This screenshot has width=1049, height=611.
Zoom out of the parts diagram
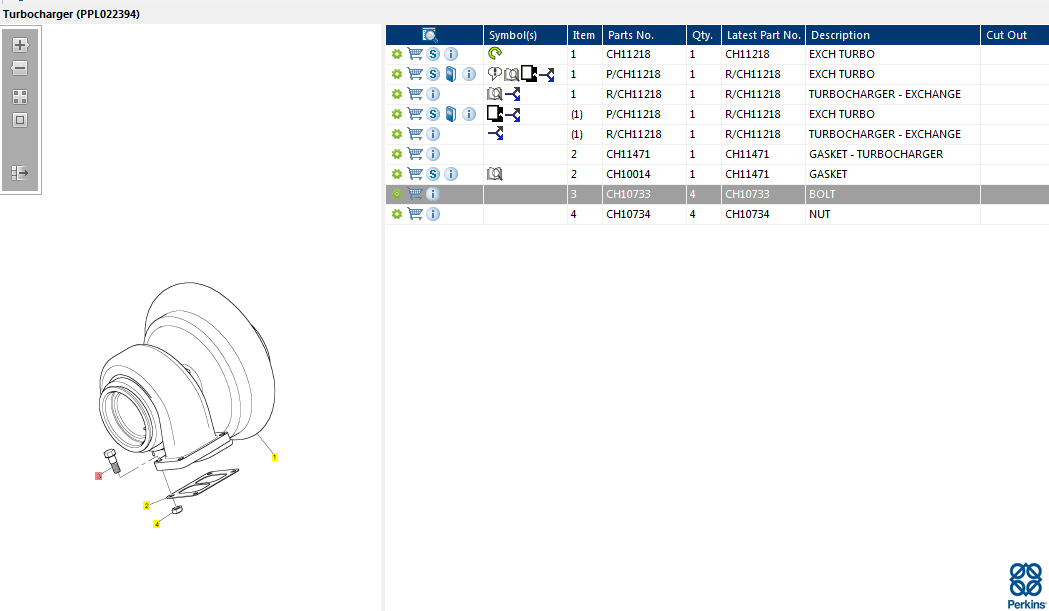20,69
